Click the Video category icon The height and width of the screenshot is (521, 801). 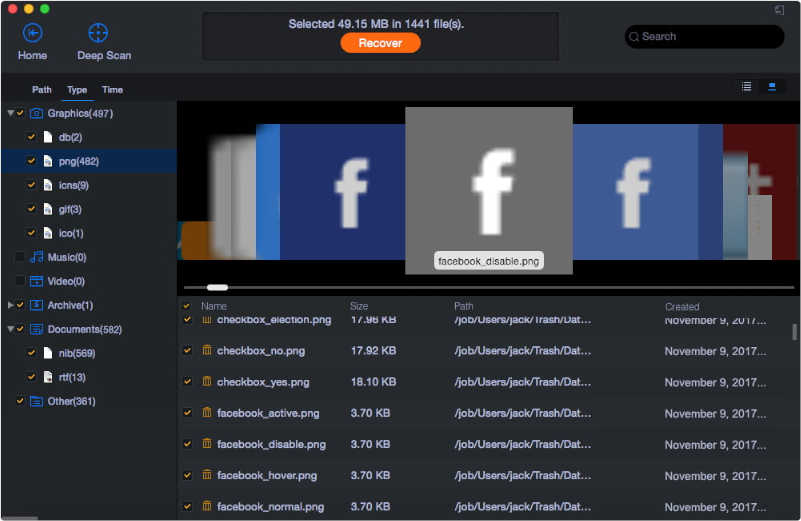click(x=36, y=281)
